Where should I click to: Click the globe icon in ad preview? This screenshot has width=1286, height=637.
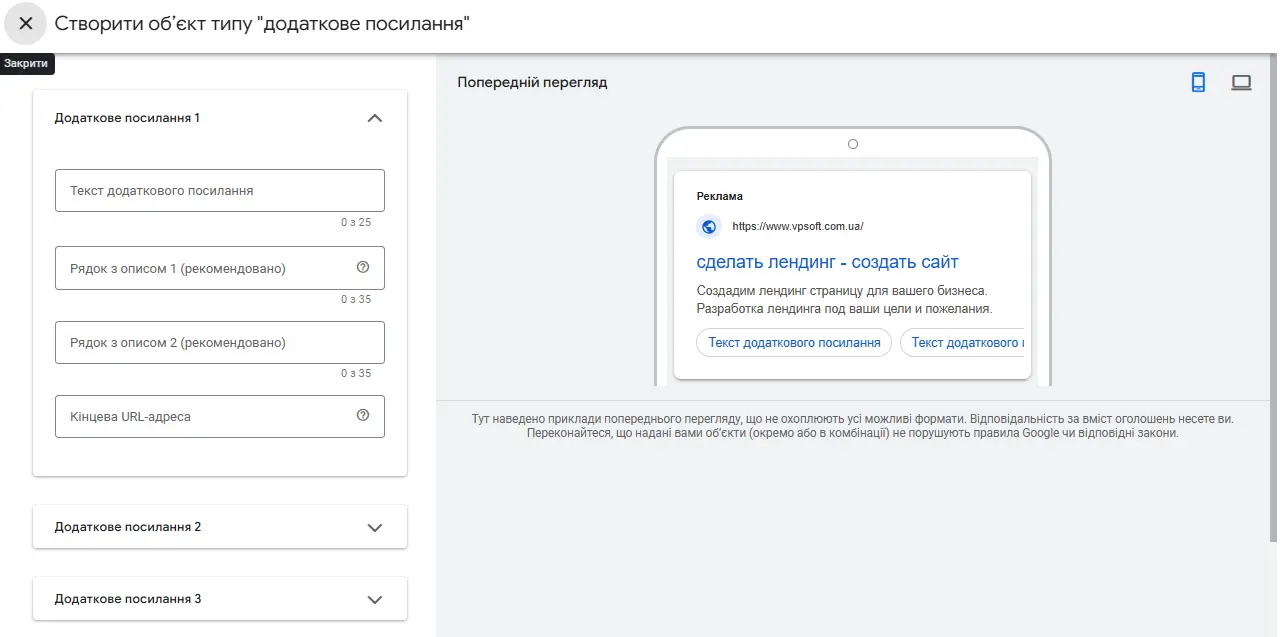click(x=709, y=227)
